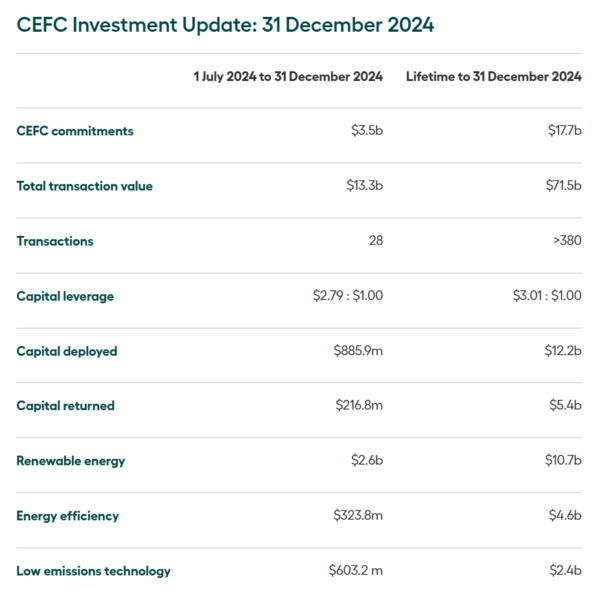600x591 pixels.
Task: Select the Lifetime to 31 December 2024 header
Action: pos(493,76)
